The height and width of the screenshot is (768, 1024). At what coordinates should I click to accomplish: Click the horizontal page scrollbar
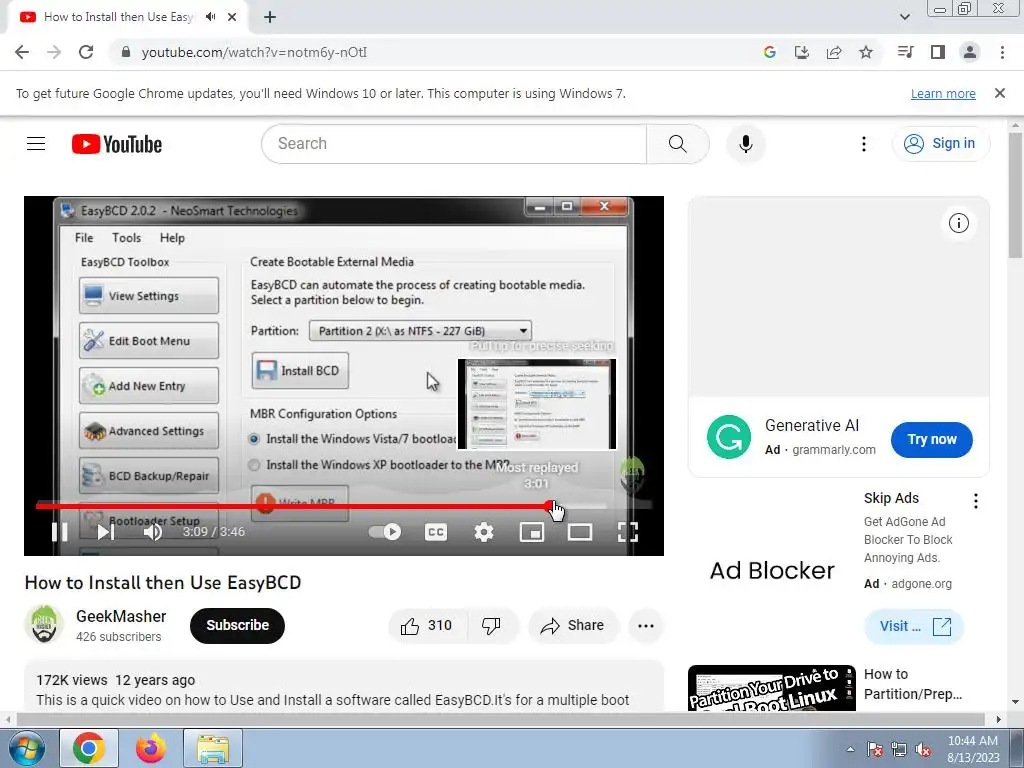pos(500,719)
